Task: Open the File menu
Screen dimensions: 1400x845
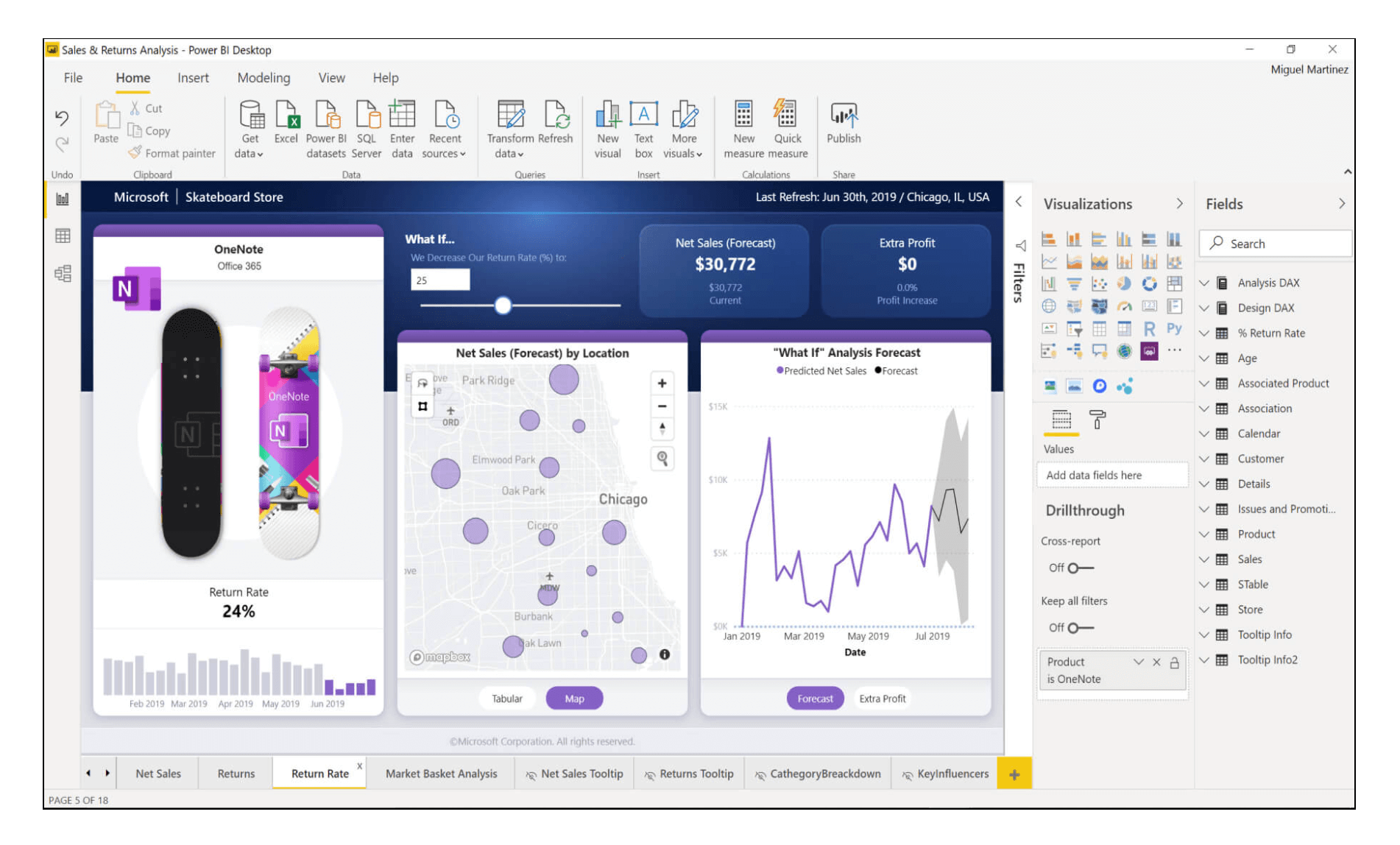Action: [73, 78]
